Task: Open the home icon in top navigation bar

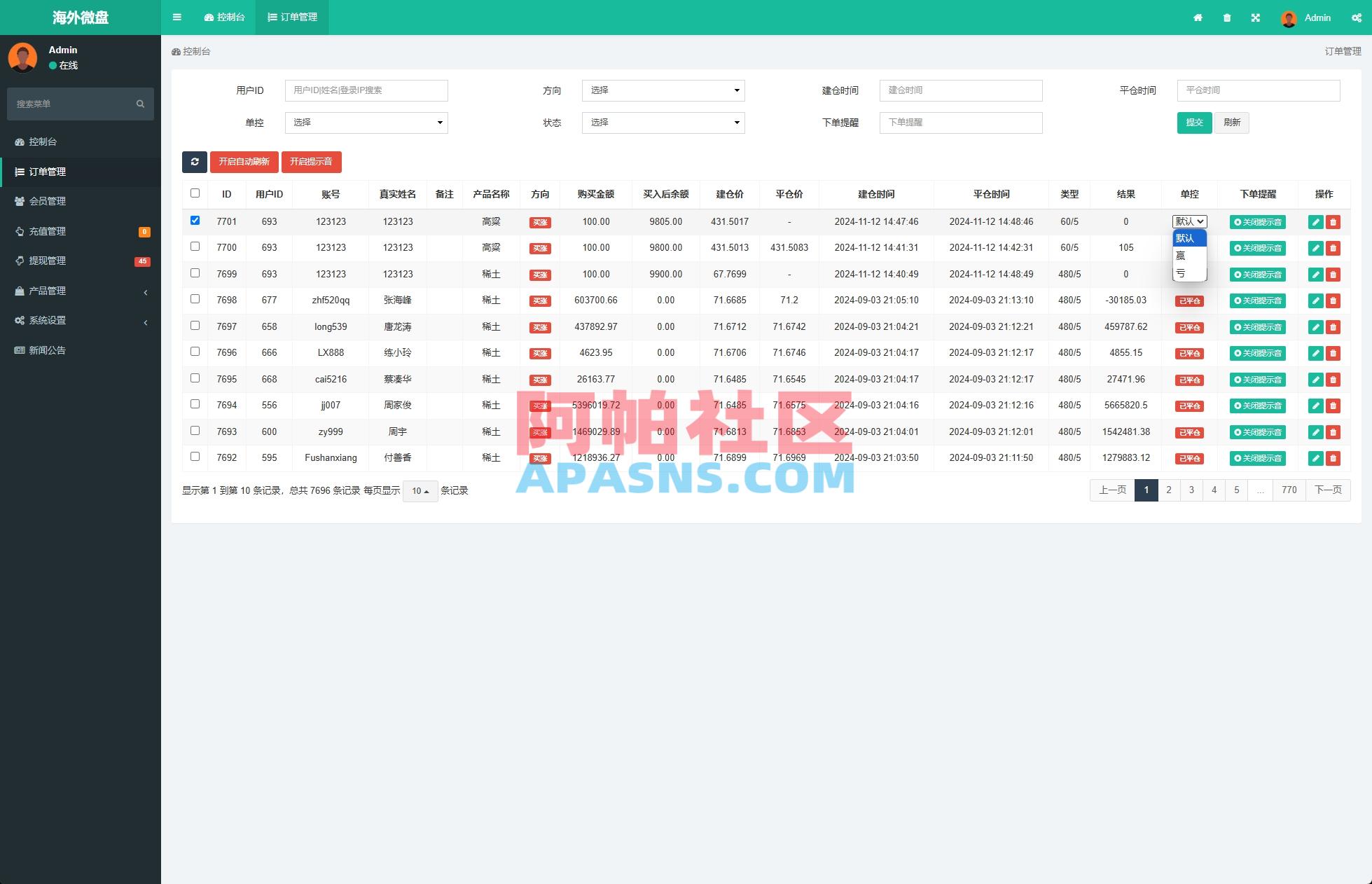Action: click(x=1198, y=18)
